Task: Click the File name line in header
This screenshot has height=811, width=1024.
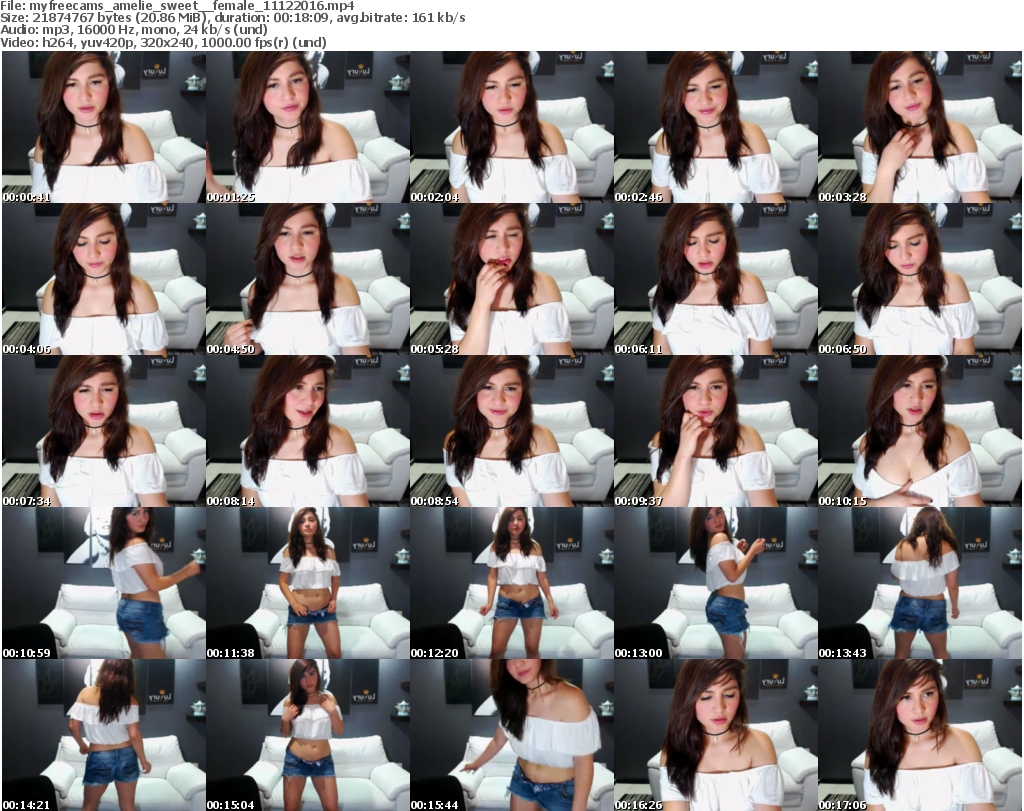Action: (x=178, y=6)
